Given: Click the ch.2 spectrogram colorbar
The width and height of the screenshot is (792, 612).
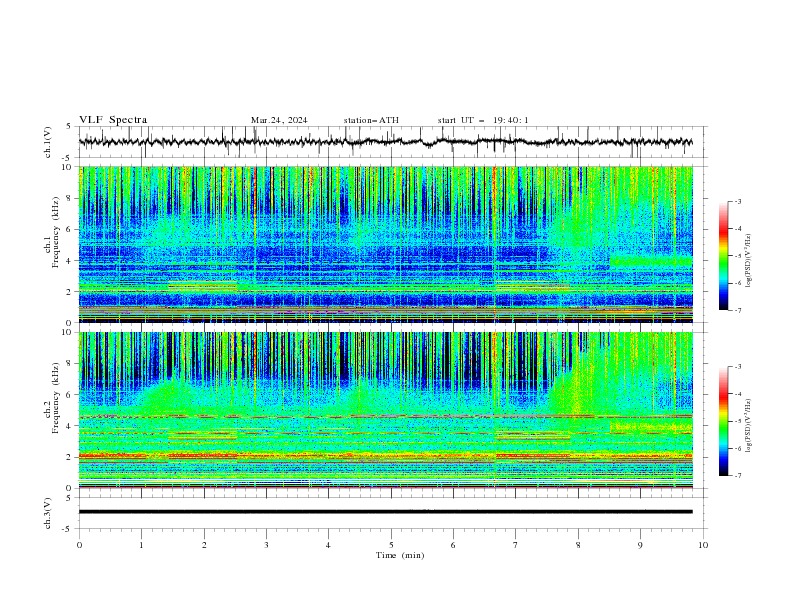Looking at the screenshot, I should click(723, 421).
